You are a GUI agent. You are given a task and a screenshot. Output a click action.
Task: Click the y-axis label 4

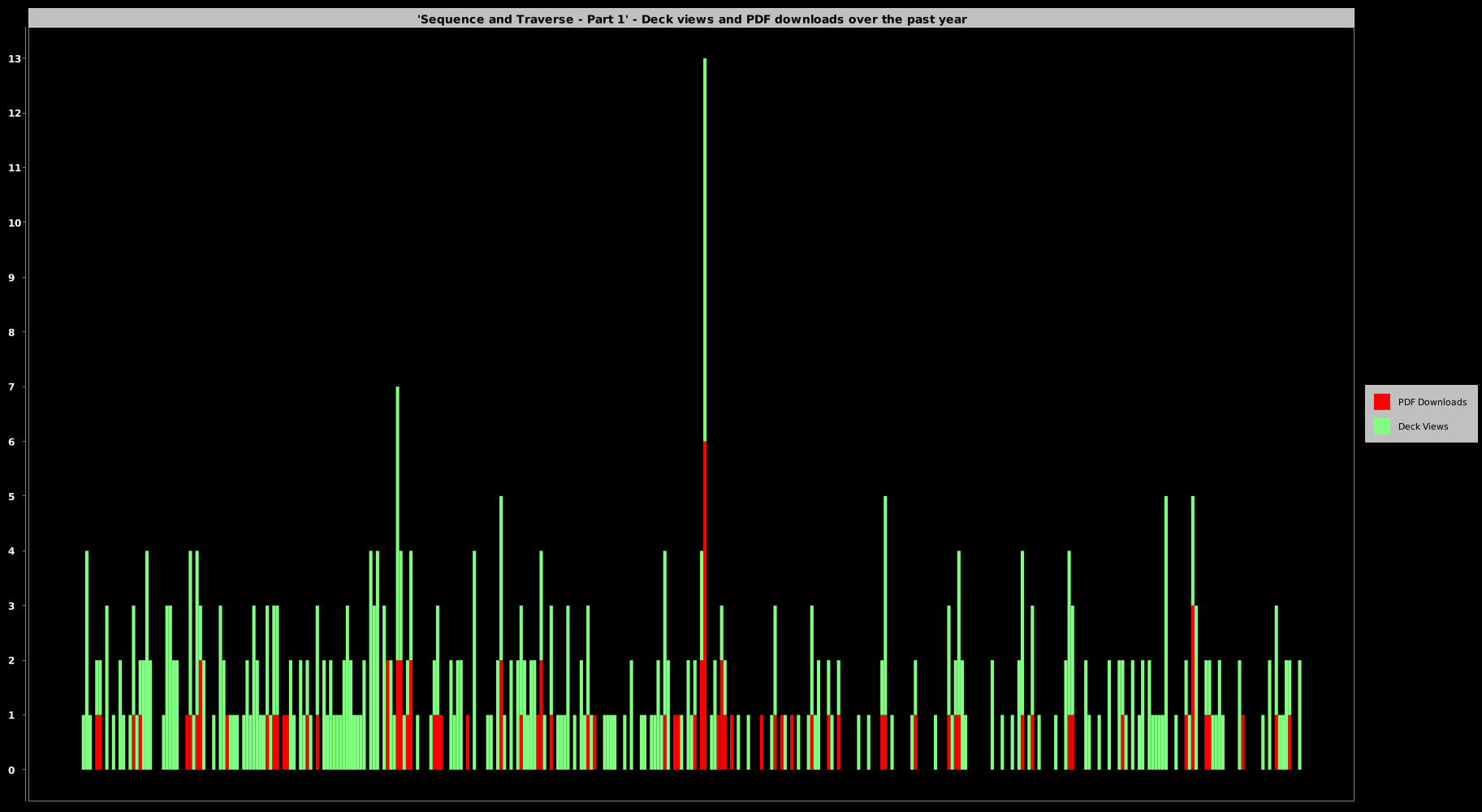coord(11,551)
